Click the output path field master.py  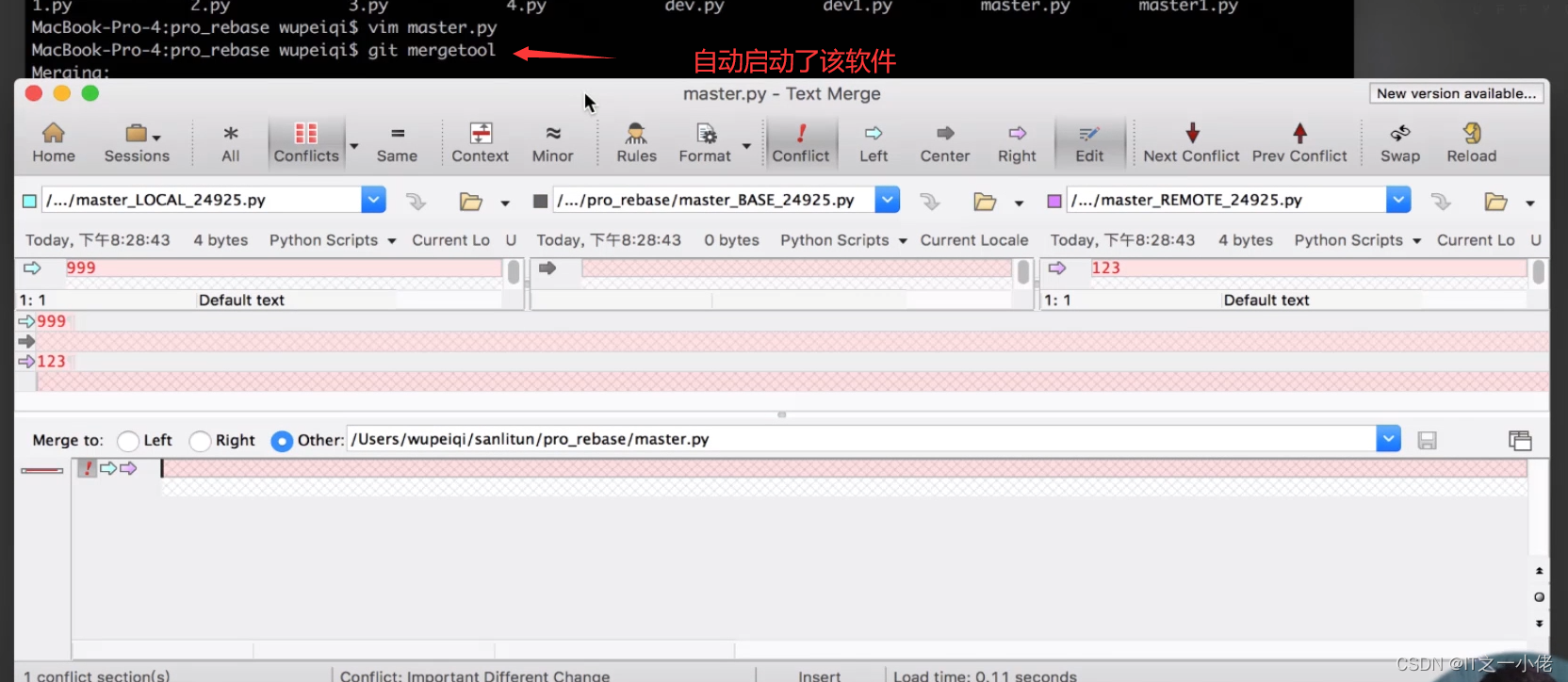pos(861,439)
